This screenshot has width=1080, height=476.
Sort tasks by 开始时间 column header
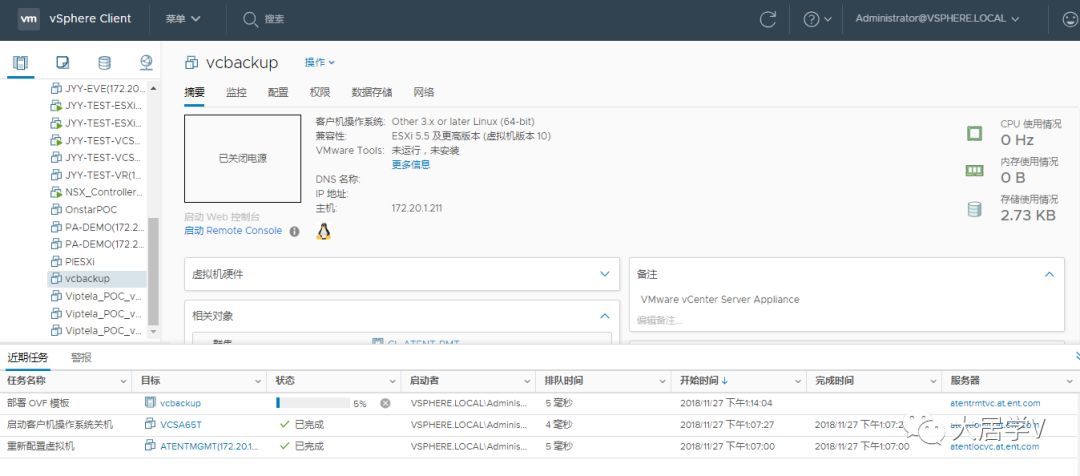[x=699, y=380]
